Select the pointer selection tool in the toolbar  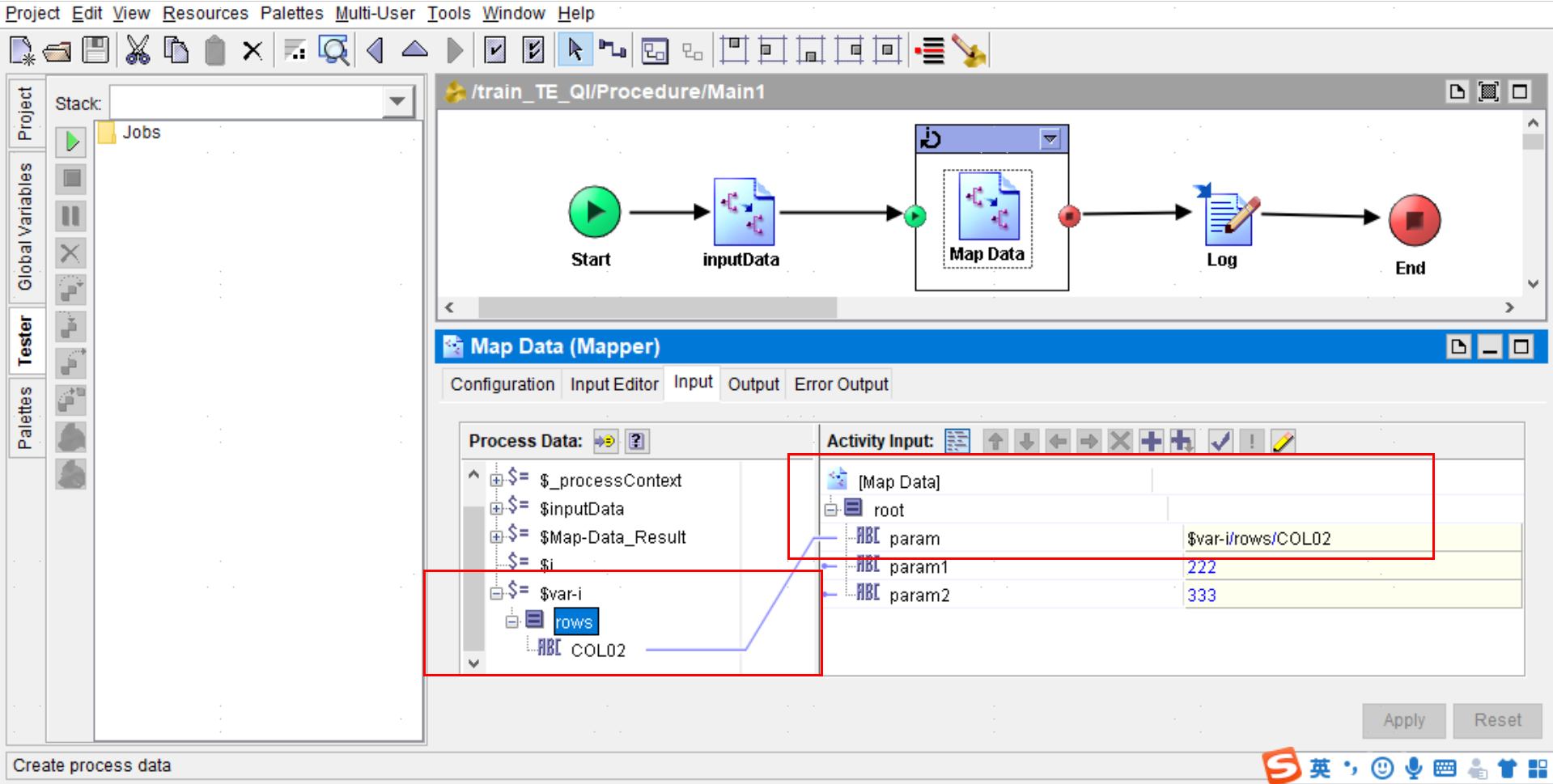pyautogui.click(x=575, y=49)
